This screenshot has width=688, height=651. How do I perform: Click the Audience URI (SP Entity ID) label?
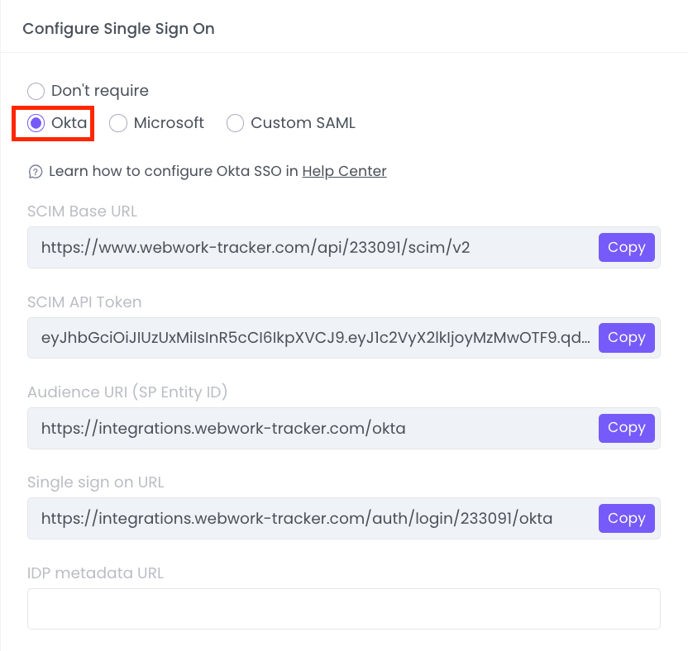click(x=127, y=392)
